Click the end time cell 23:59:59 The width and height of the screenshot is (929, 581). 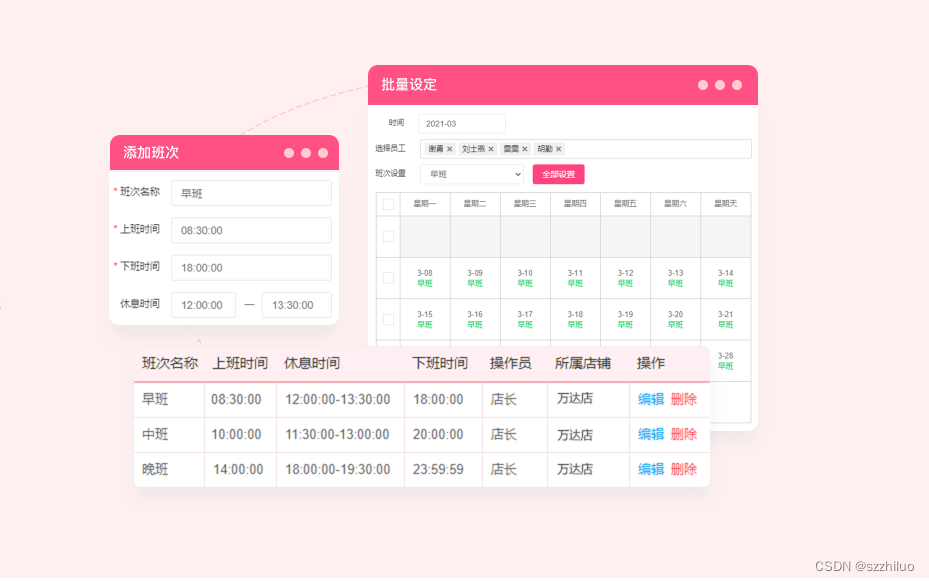(438, 469)
